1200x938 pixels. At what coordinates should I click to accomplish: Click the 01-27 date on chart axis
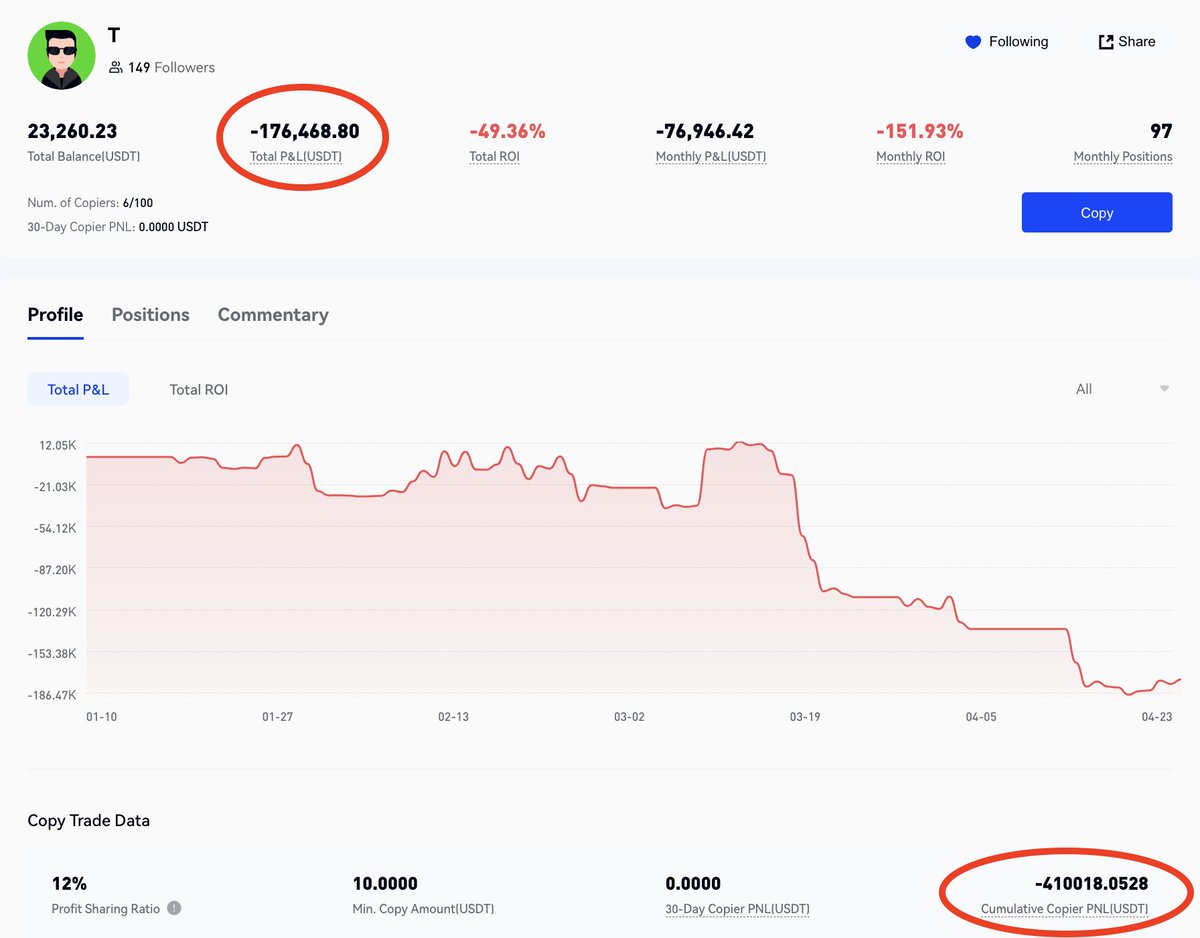[277, 717]
